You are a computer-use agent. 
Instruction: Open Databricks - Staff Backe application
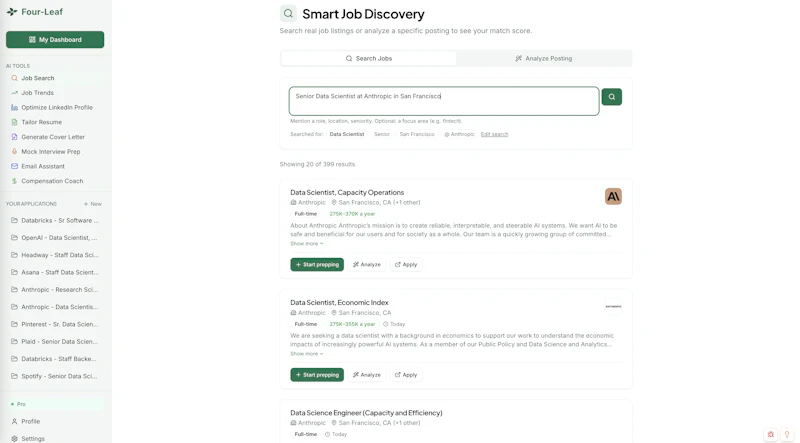coord(55,359)
